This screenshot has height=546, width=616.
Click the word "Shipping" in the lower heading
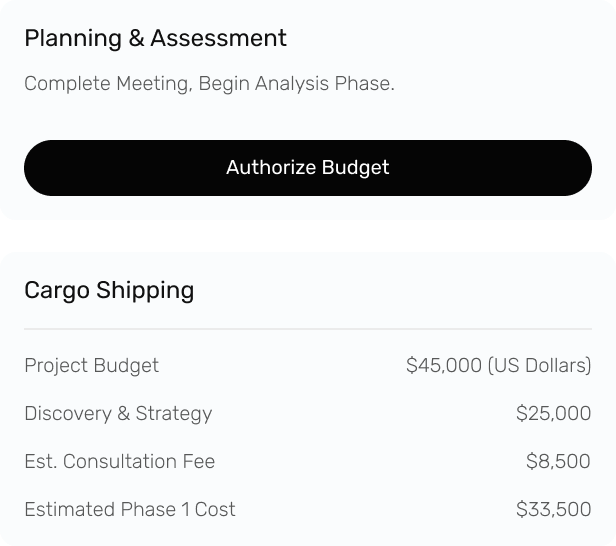coord(145,291)
